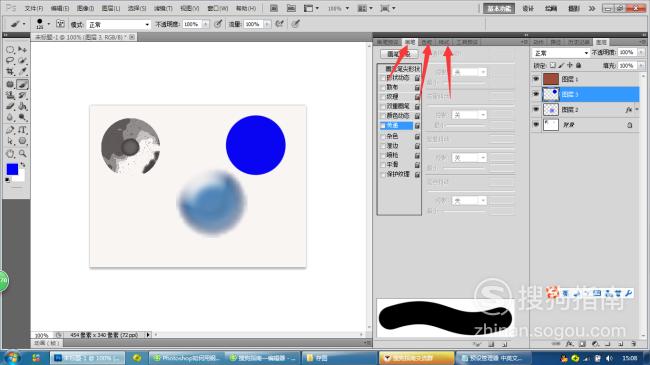Add a layer mask

pos(582,344)
